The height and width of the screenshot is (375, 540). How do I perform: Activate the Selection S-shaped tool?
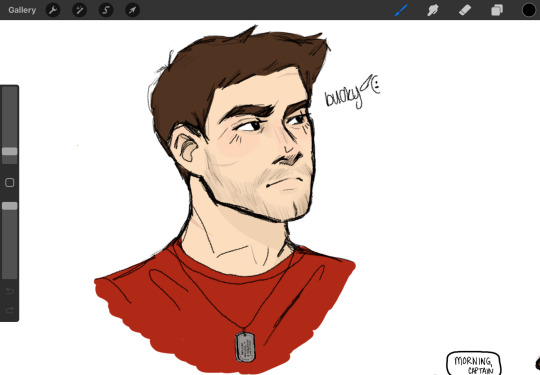106,10
